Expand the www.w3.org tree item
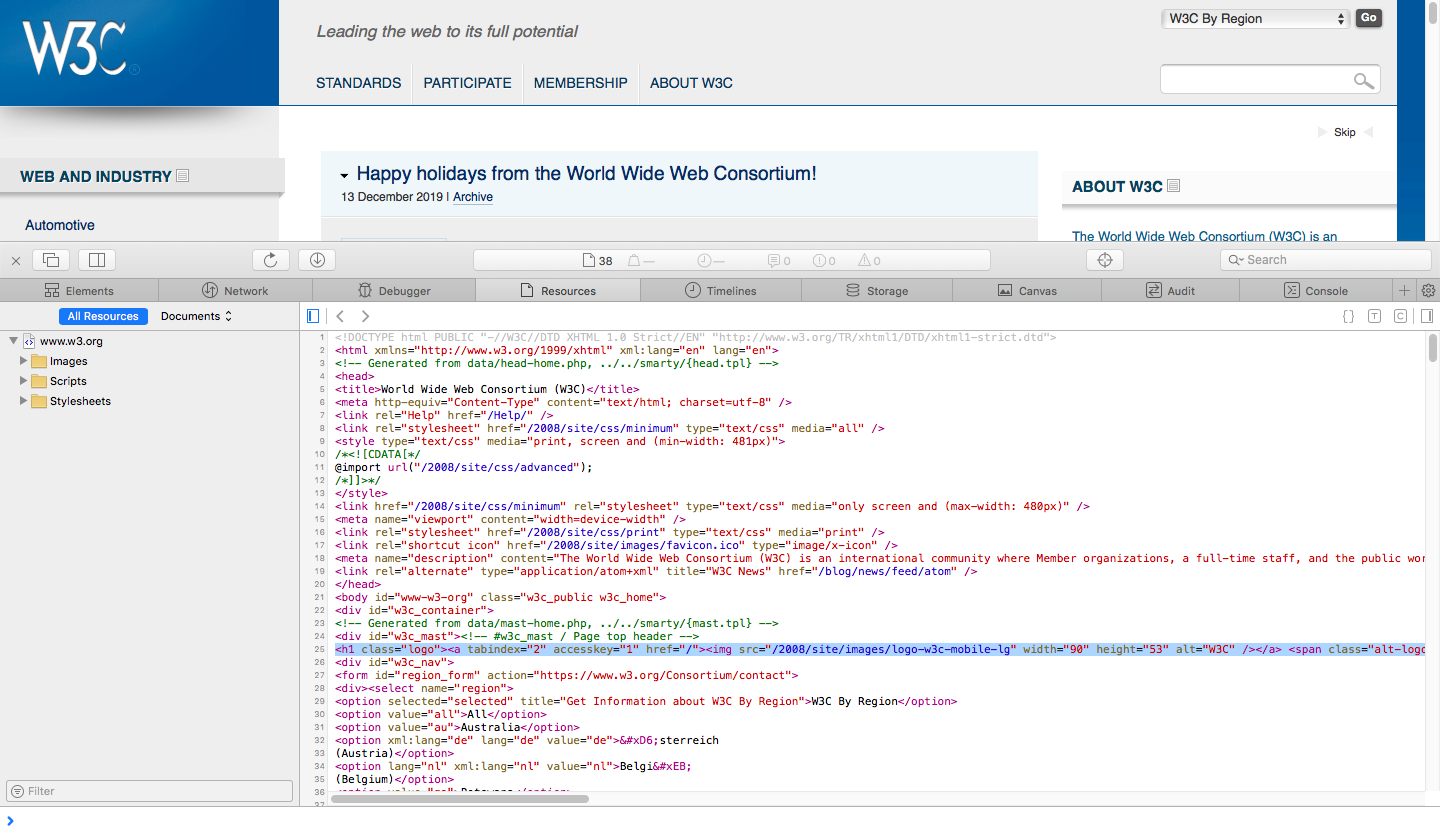This screenshot has height=836, width=1440. [13, 341]
